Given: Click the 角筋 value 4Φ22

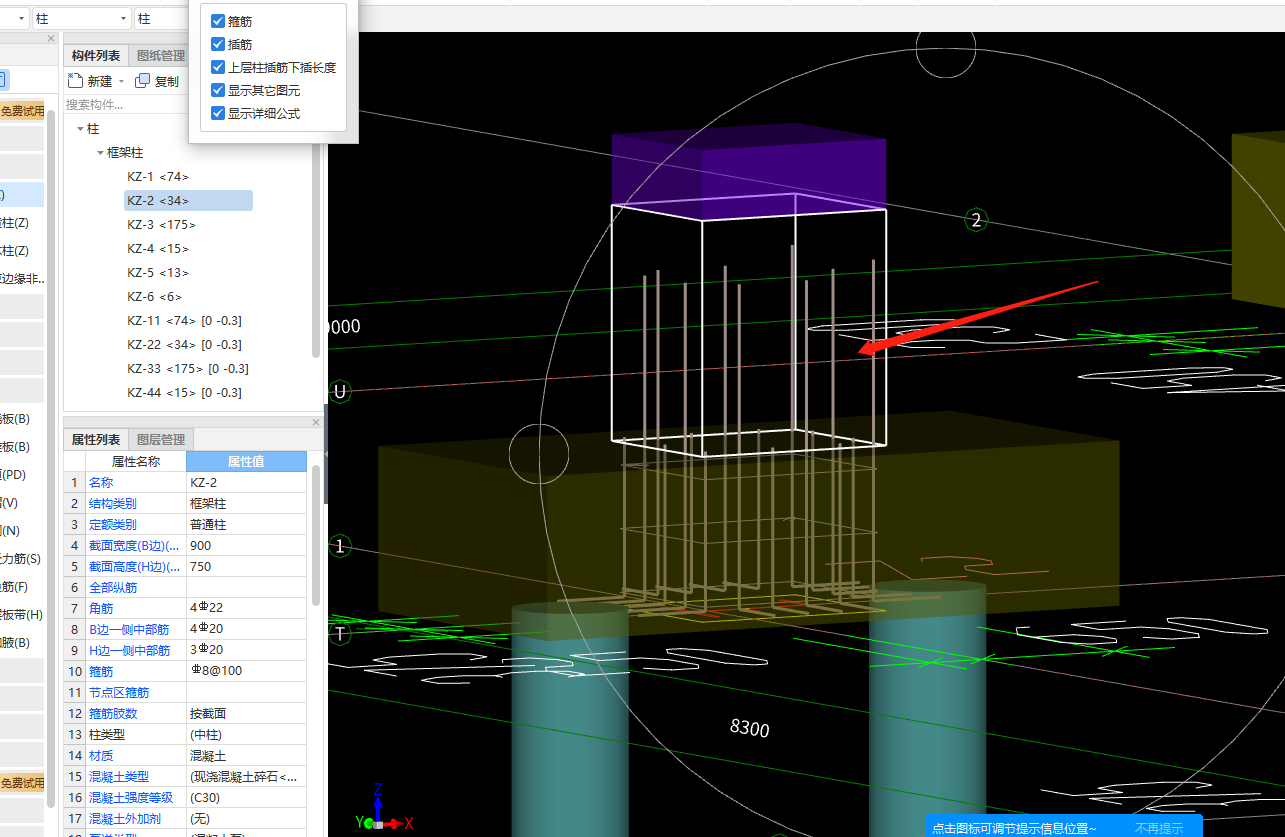Looking at the screenshot, I should coord(246,609).
